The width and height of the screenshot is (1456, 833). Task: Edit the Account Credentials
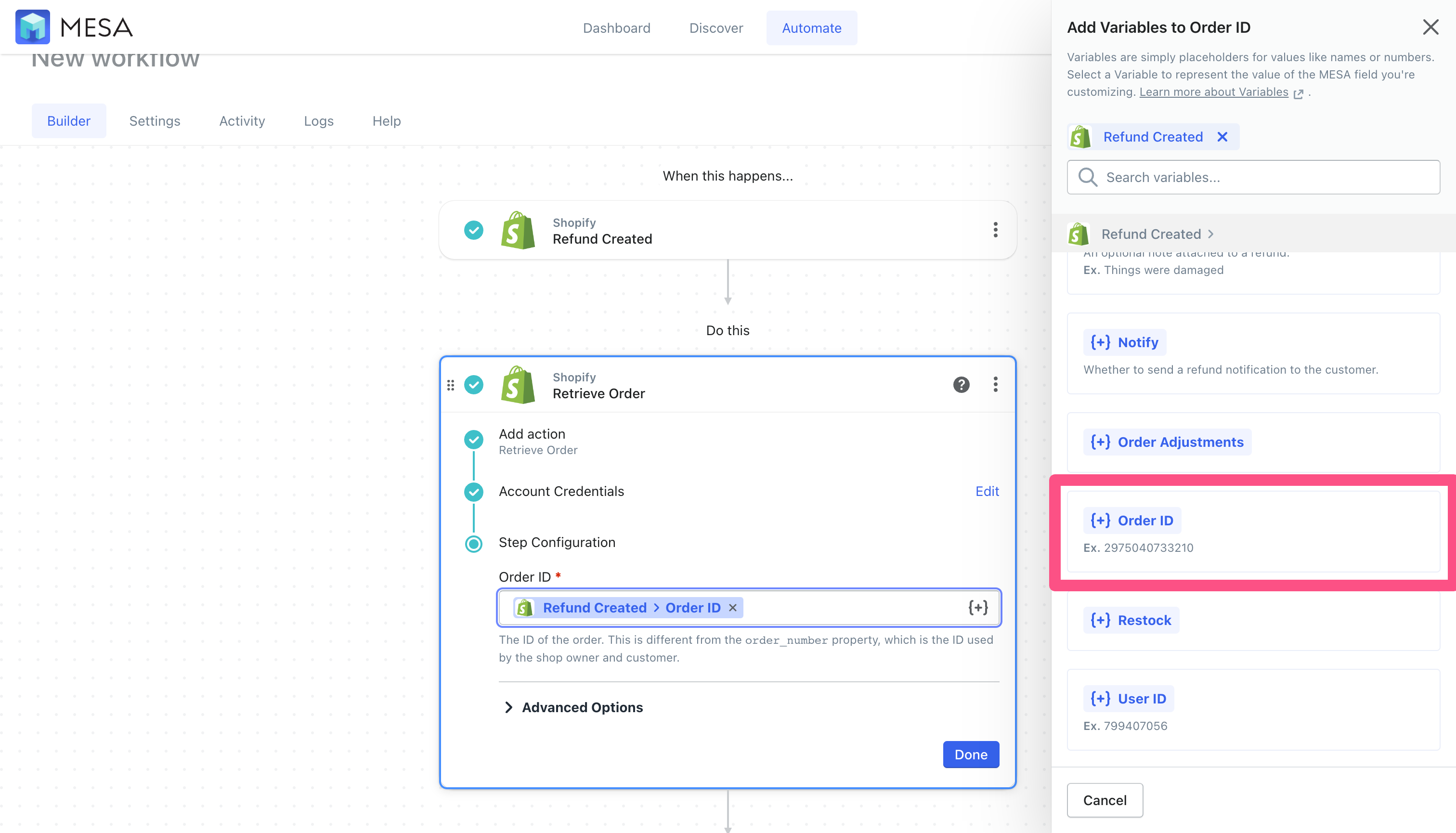click(x=987, y=491)
